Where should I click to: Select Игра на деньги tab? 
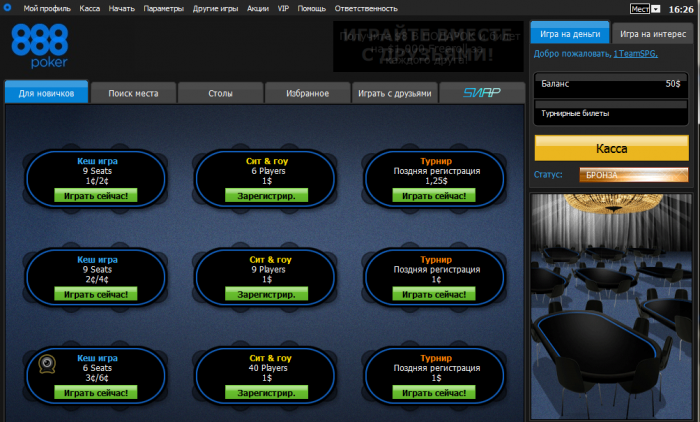(x=570, y=33)
